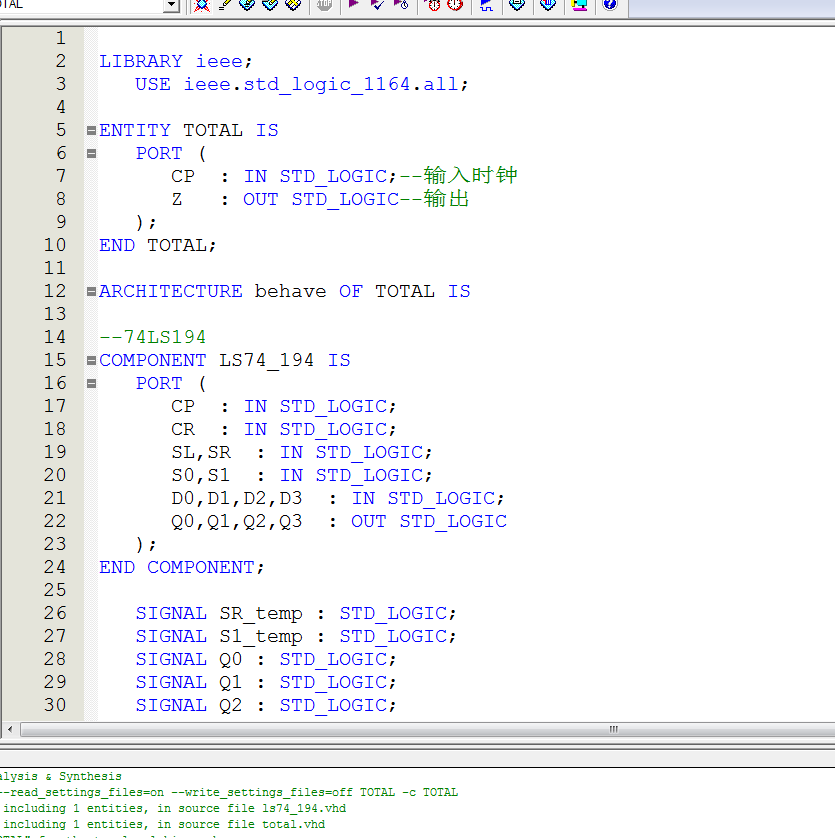The width and height of the screenshot is (835, 838).
Task: Start compilation with the purple play icon
Action: point(353,5)
